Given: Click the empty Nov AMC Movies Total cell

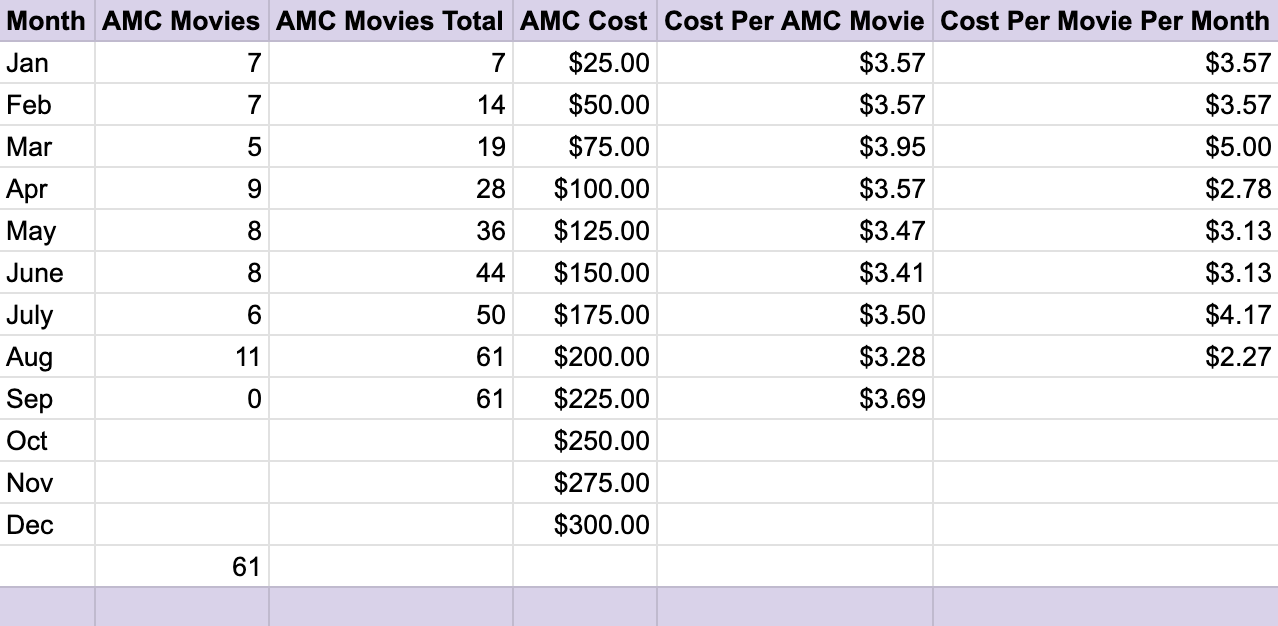Looking at the screenshot, I should coord(391,483).
